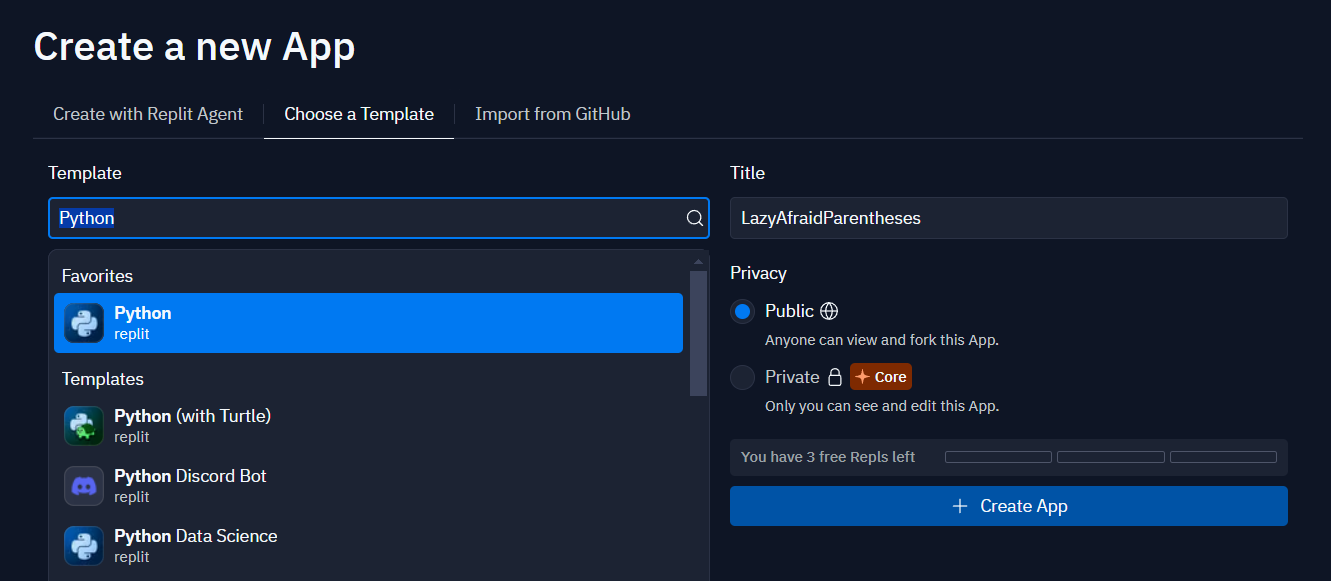
Task: Select the Public privacy radio button
Action: tap(742, 311)
